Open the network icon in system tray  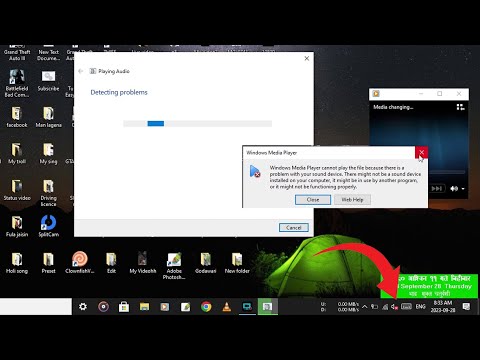385,307
